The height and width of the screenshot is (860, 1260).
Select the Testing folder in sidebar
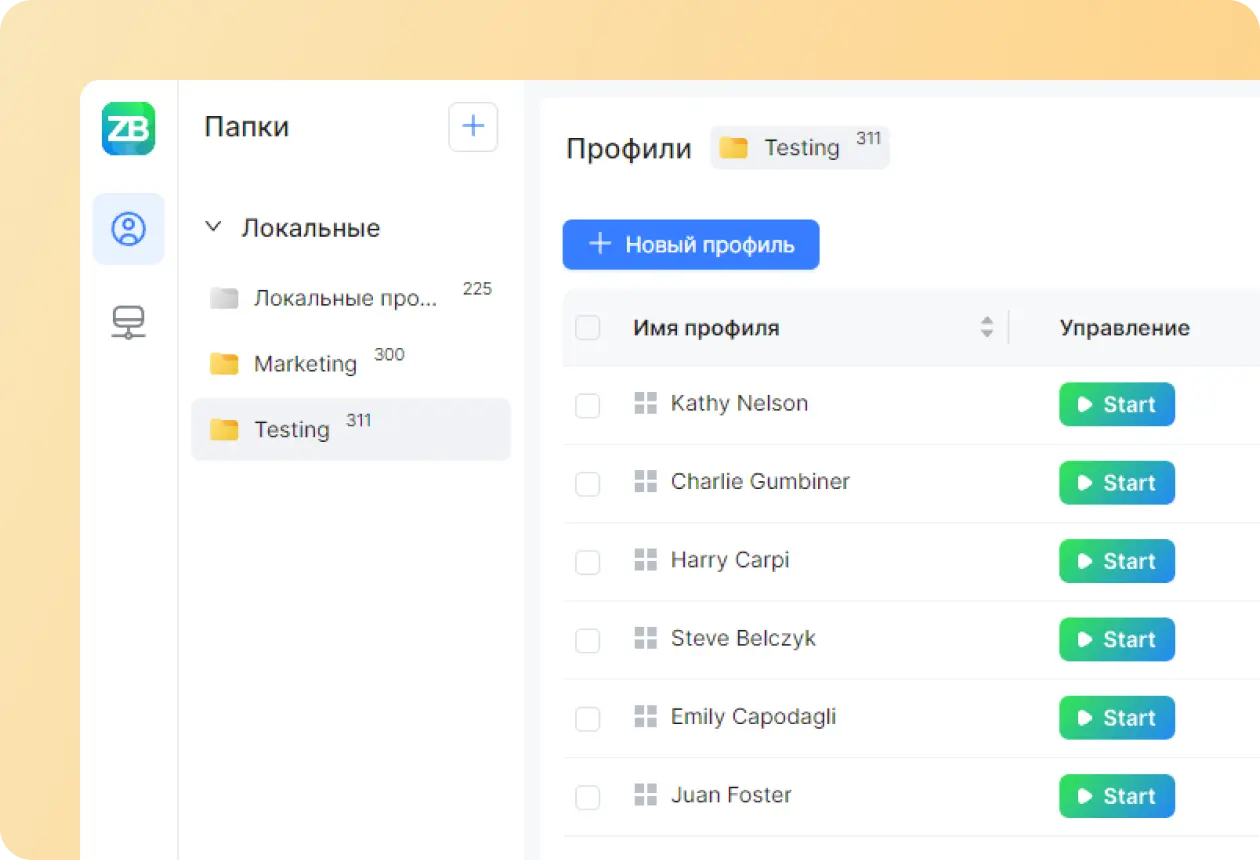(x=350, y=430)
